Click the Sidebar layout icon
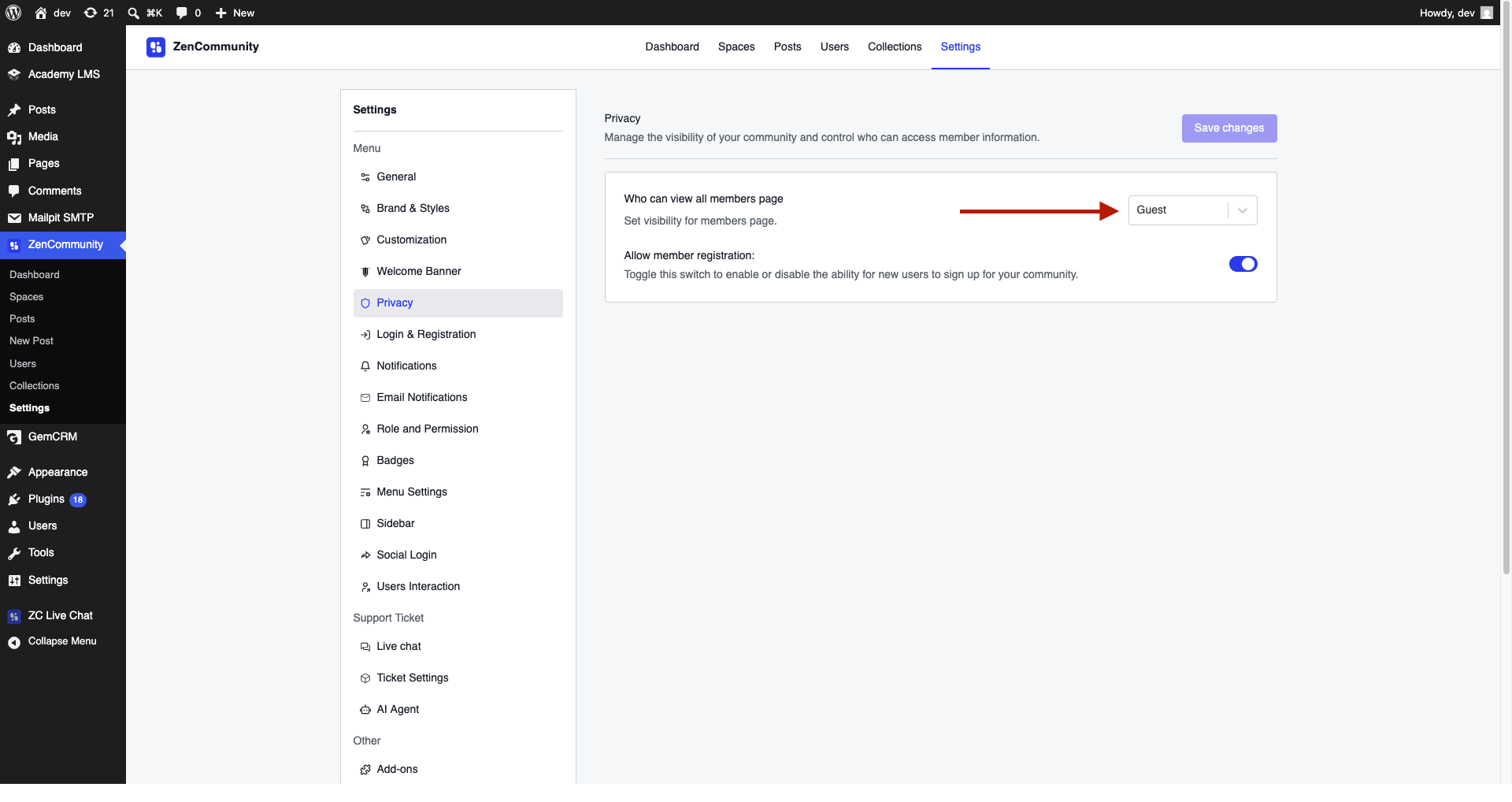Screen dimensions: 1512x802 click(x=365, y=524)
